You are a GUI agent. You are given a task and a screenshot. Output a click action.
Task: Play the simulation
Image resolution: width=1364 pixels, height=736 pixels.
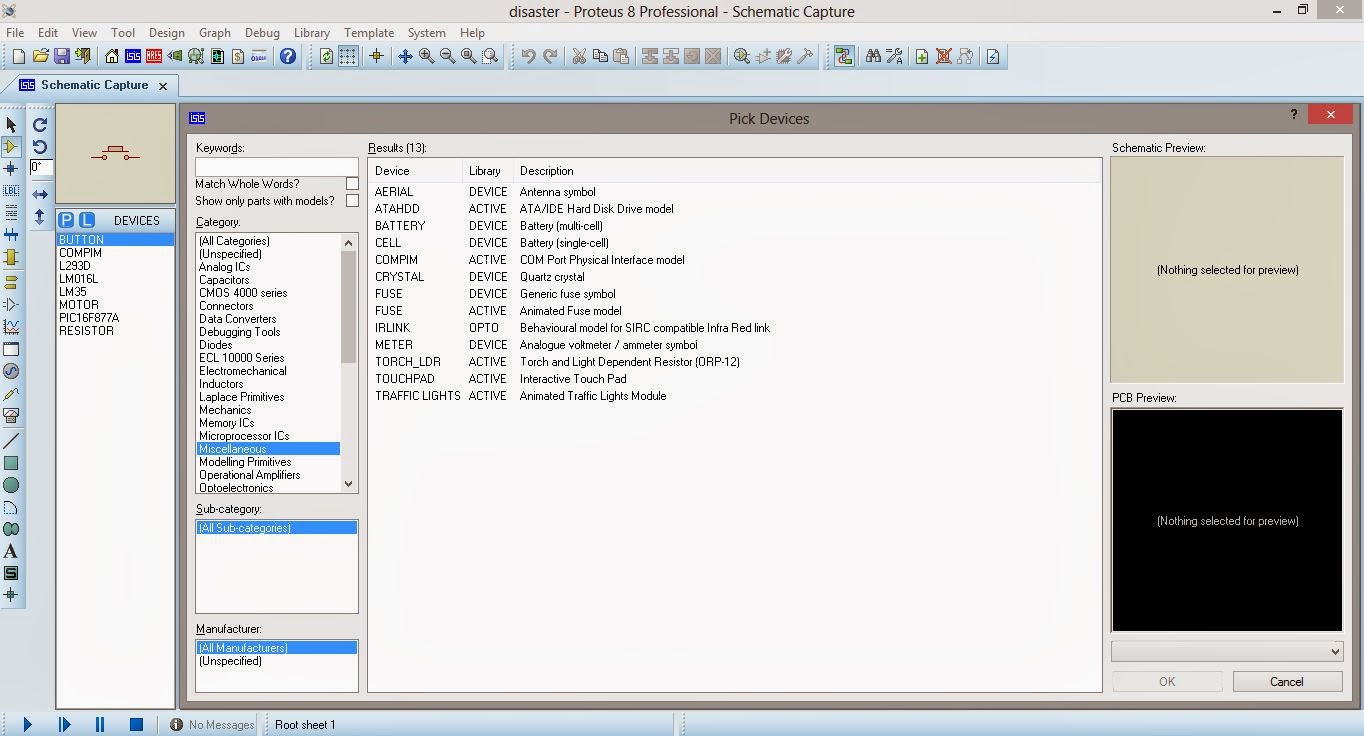coord(27,724)
